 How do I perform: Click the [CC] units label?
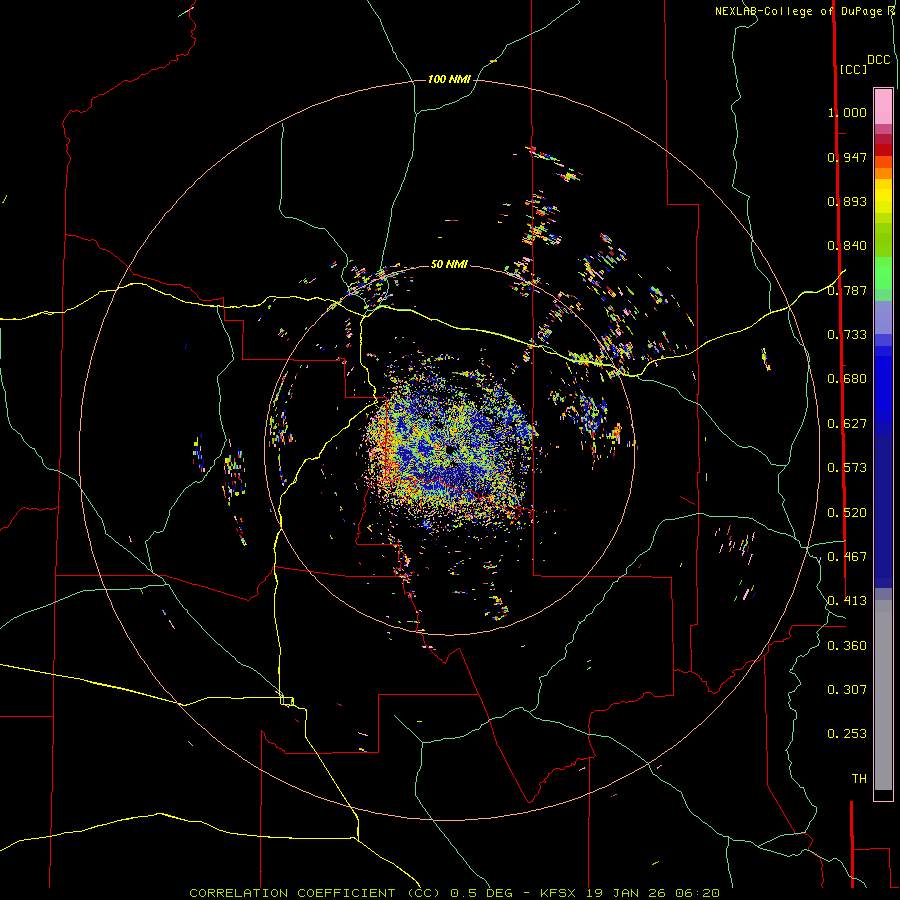pyautogui.click(x=854, y=69)
